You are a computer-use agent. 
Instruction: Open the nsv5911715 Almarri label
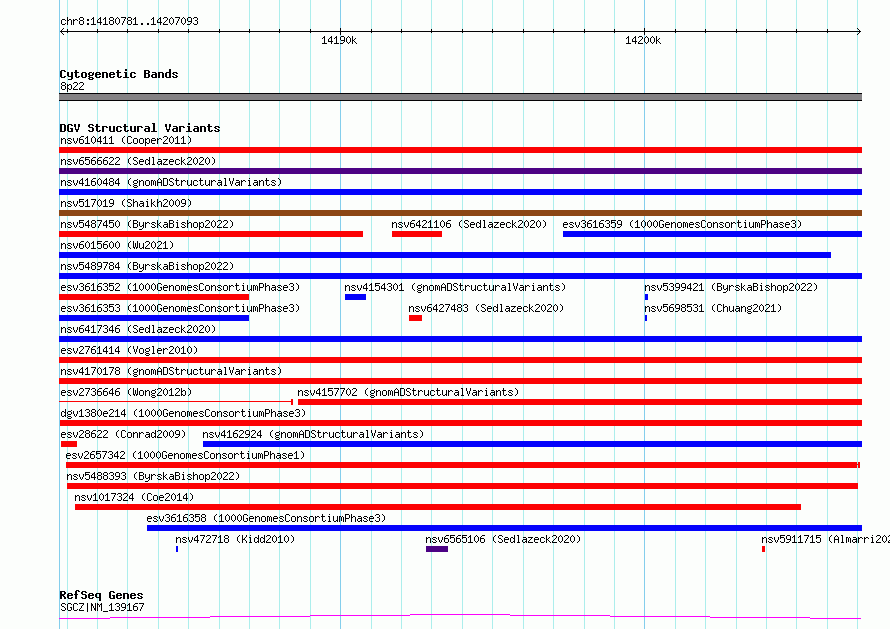point(825,539)
